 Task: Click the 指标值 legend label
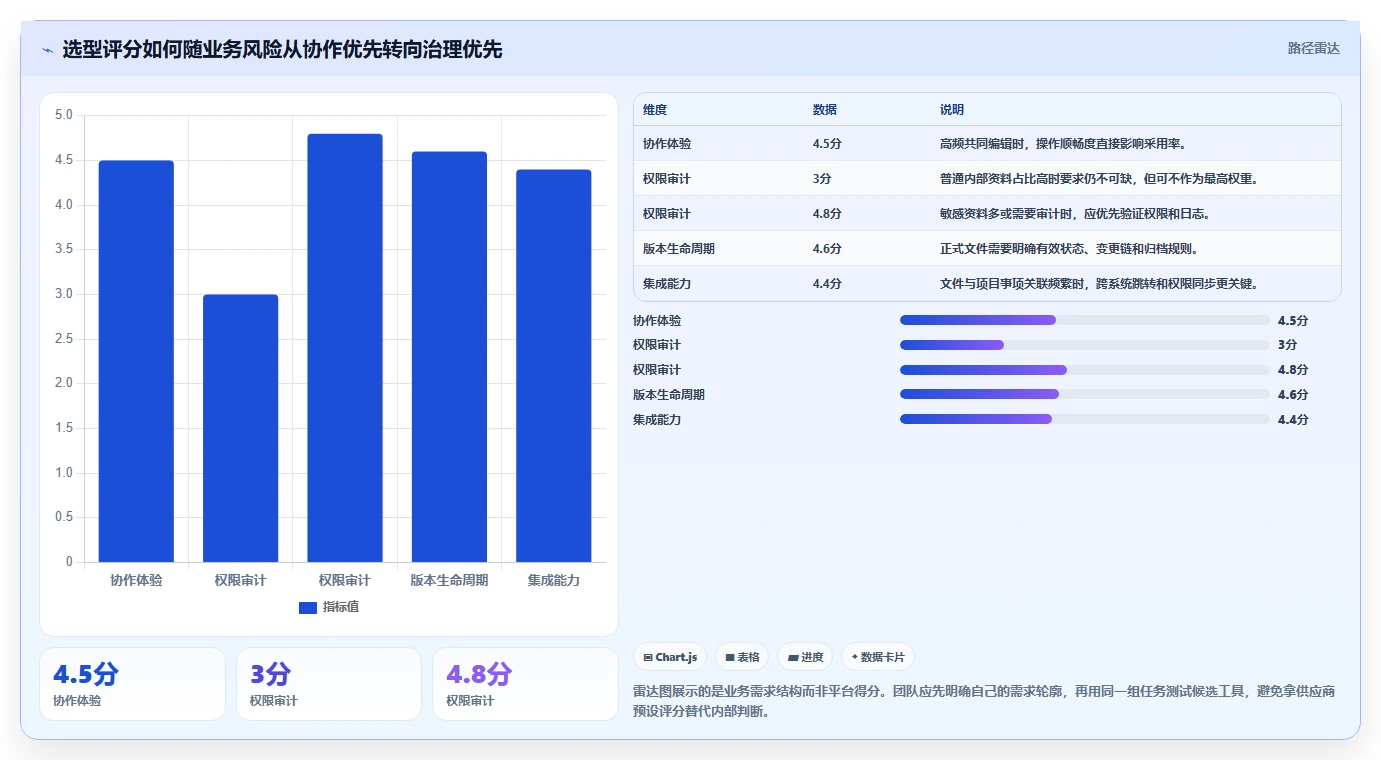coord(341,607)
